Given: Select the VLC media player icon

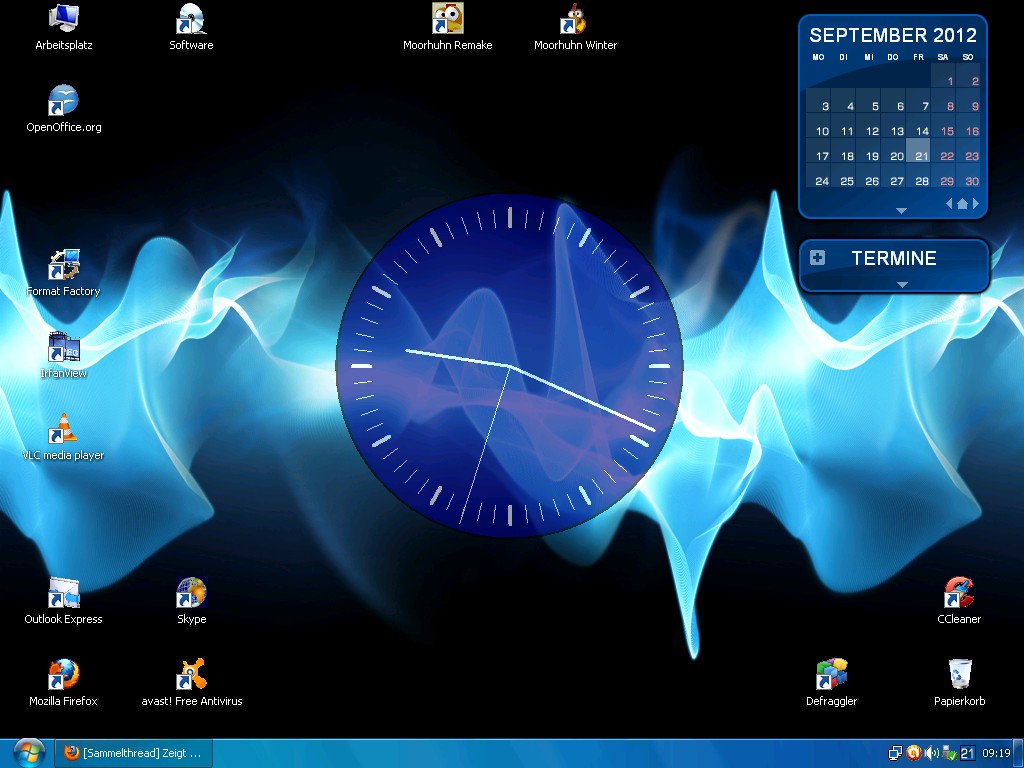Looking at the screenshot, I should point(63,436).
